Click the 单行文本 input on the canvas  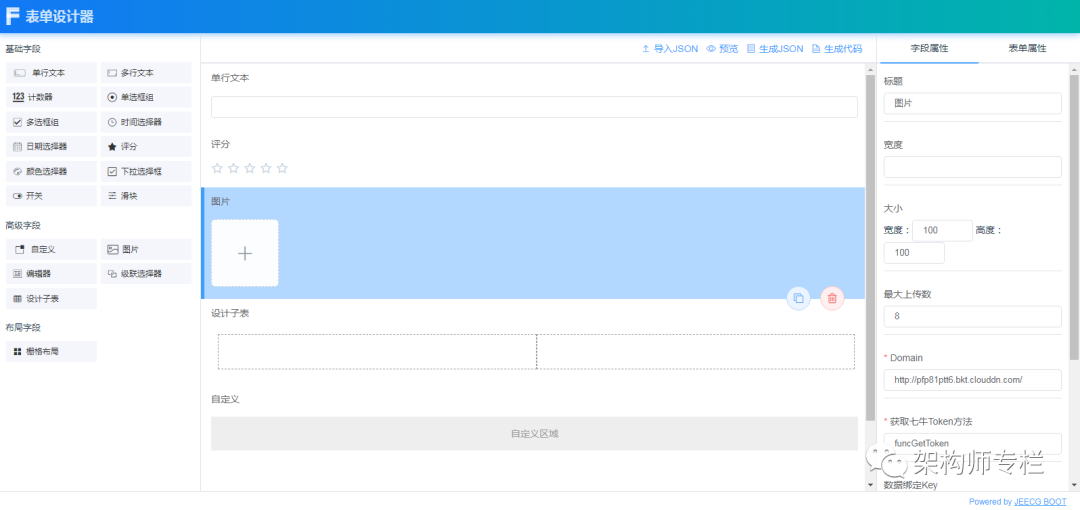[534, 107]
